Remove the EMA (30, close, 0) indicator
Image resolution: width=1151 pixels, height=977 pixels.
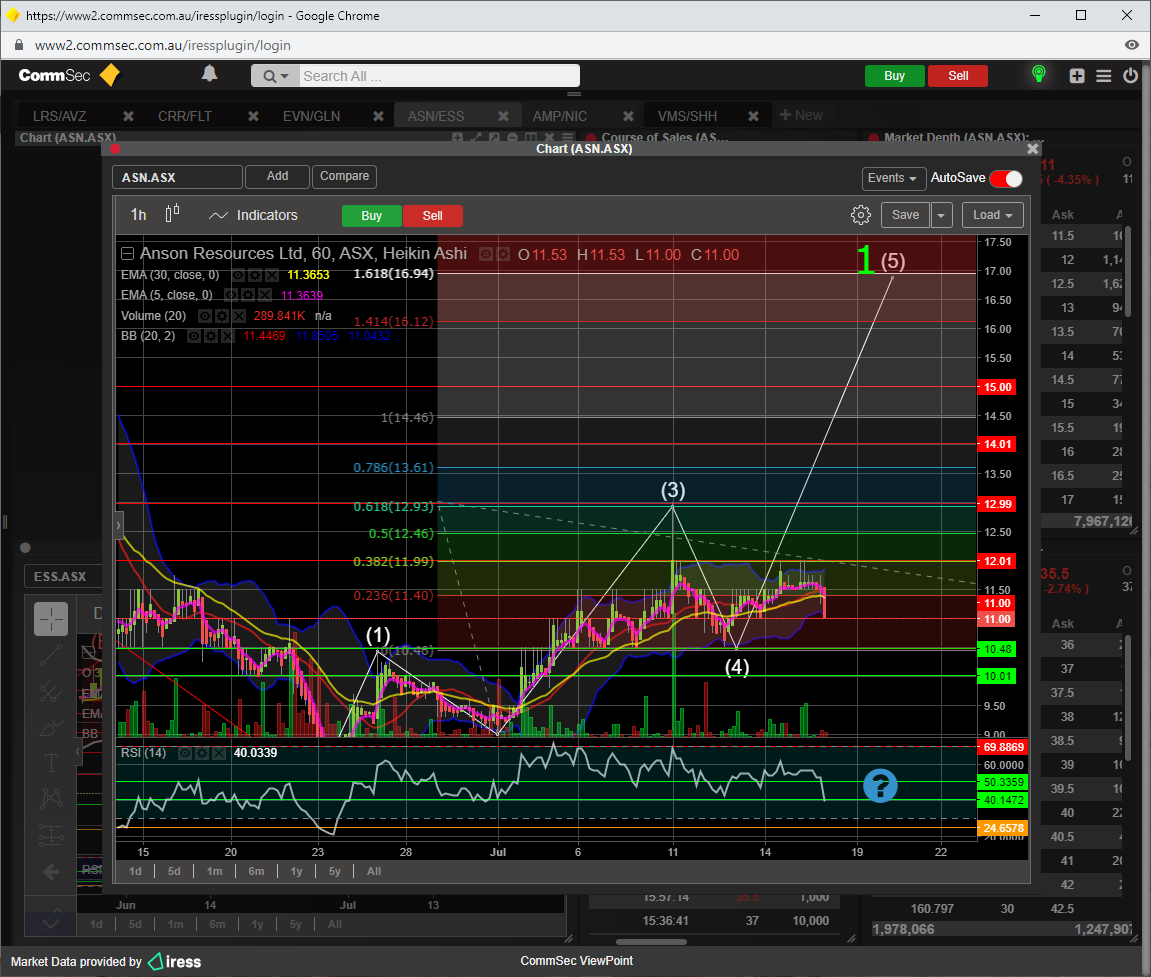pyautogui.click(x=272, y=275)
